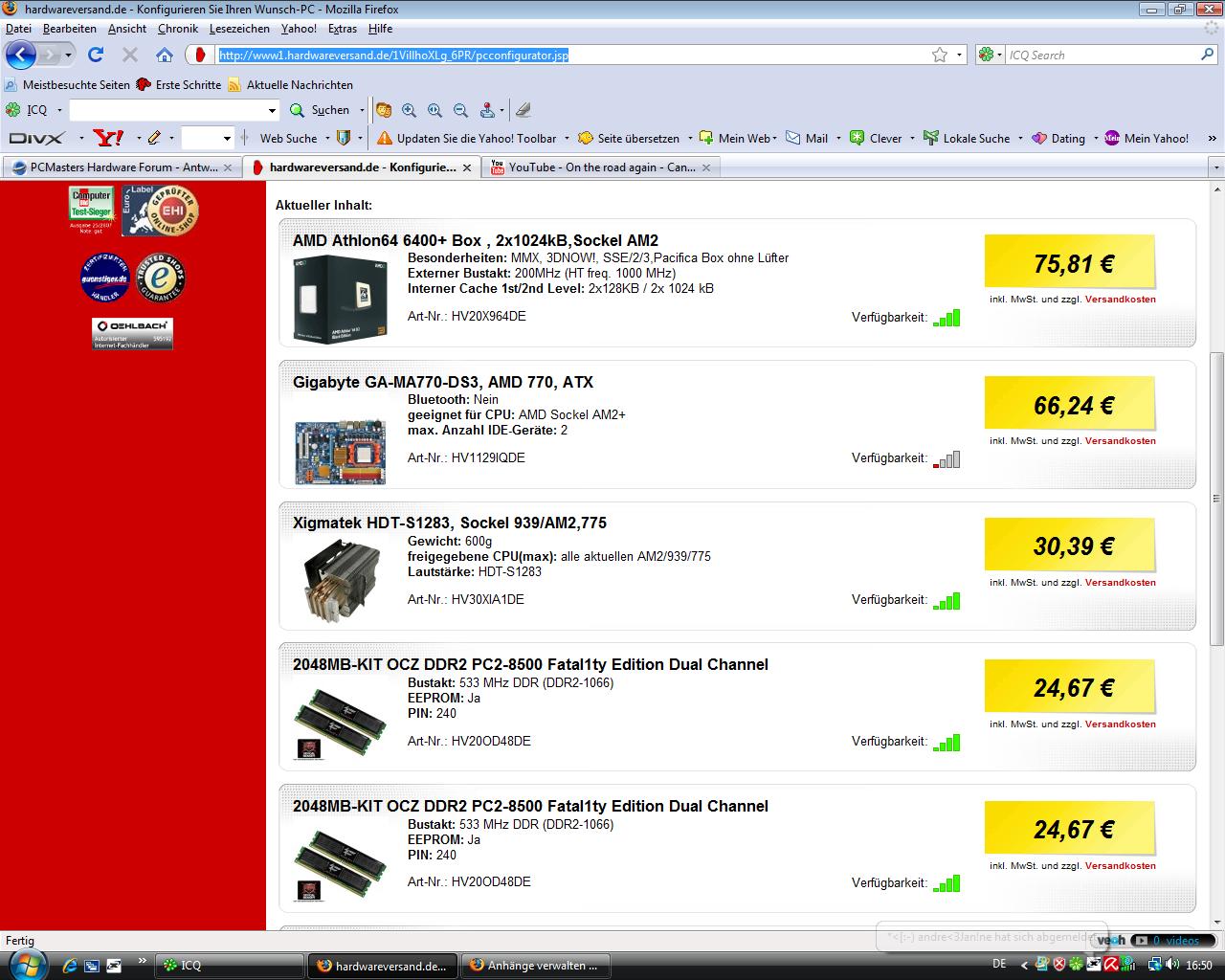This screenshot has width=1225, height=980.
Task: Click Seite übersetzen on Yahoo toolbar
Action: tap(629, 138)
